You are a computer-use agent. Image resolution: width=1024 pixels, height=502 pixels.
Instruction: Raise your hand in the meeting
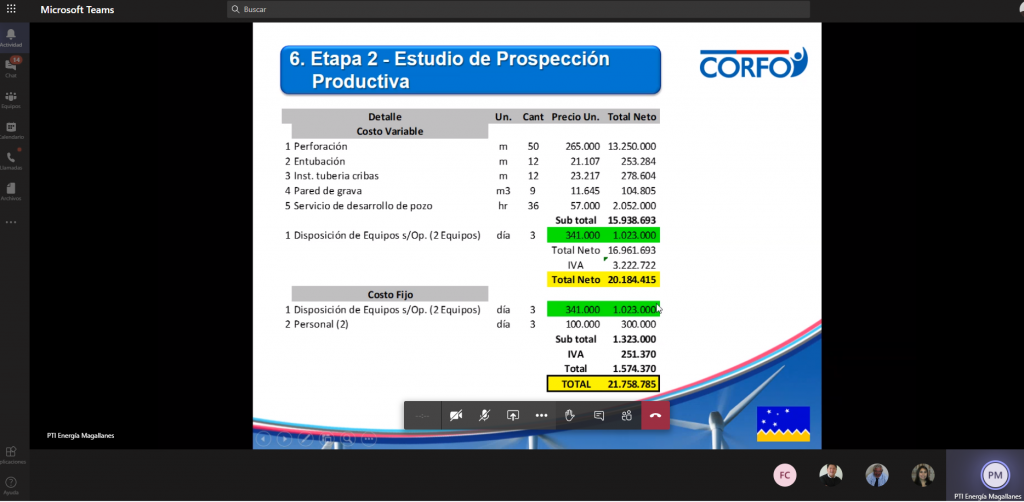click(x=570, y=415)
